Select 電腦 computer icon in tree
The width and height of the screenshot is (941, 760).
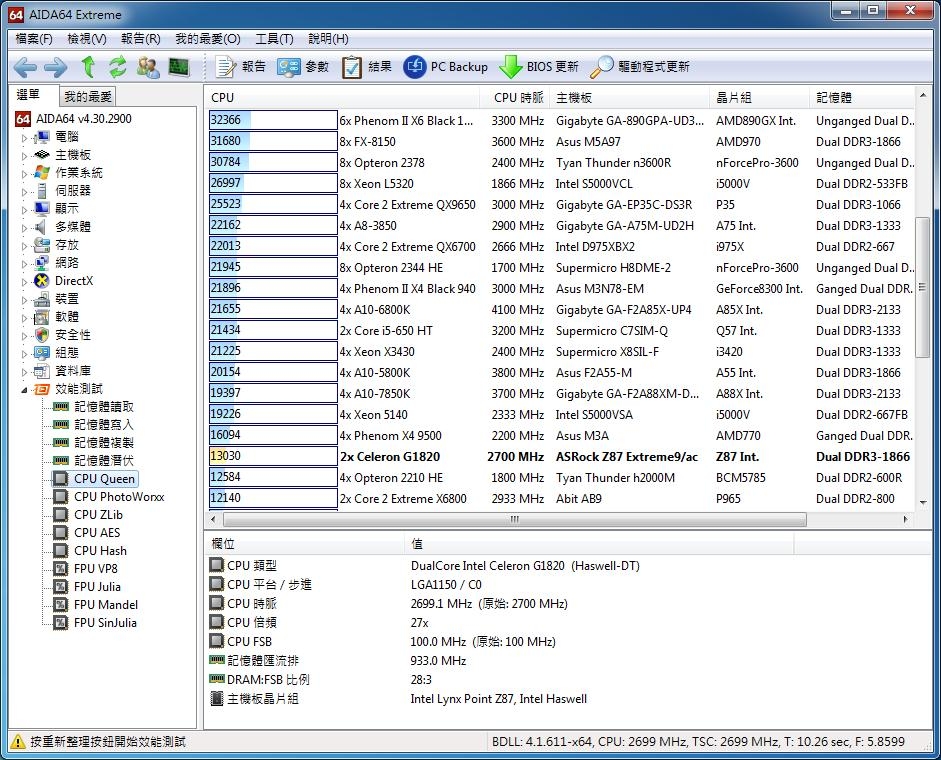41,137
